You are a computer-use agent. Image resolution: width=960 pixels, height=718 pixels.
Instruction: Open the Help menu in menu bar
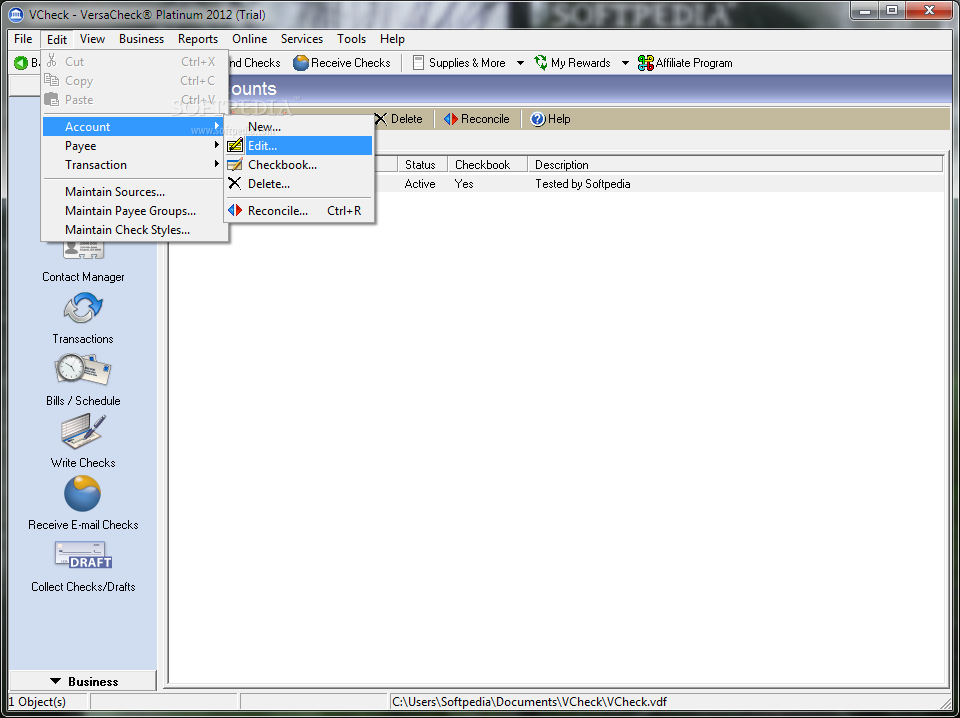click(392, 39)
